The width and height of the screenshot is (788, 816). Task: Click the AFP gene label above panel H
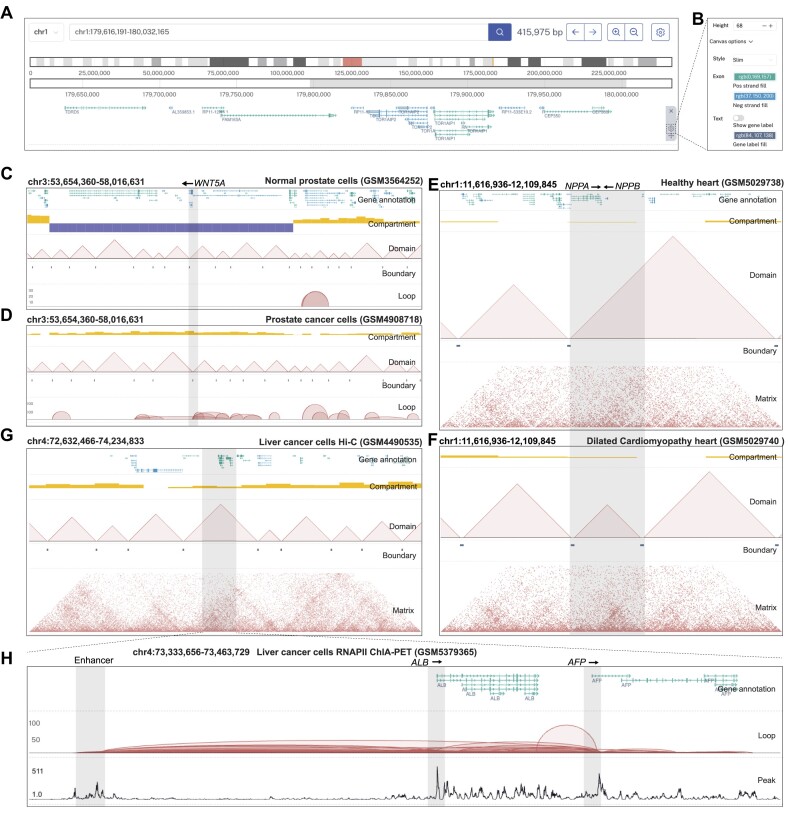tap(577, 662)
